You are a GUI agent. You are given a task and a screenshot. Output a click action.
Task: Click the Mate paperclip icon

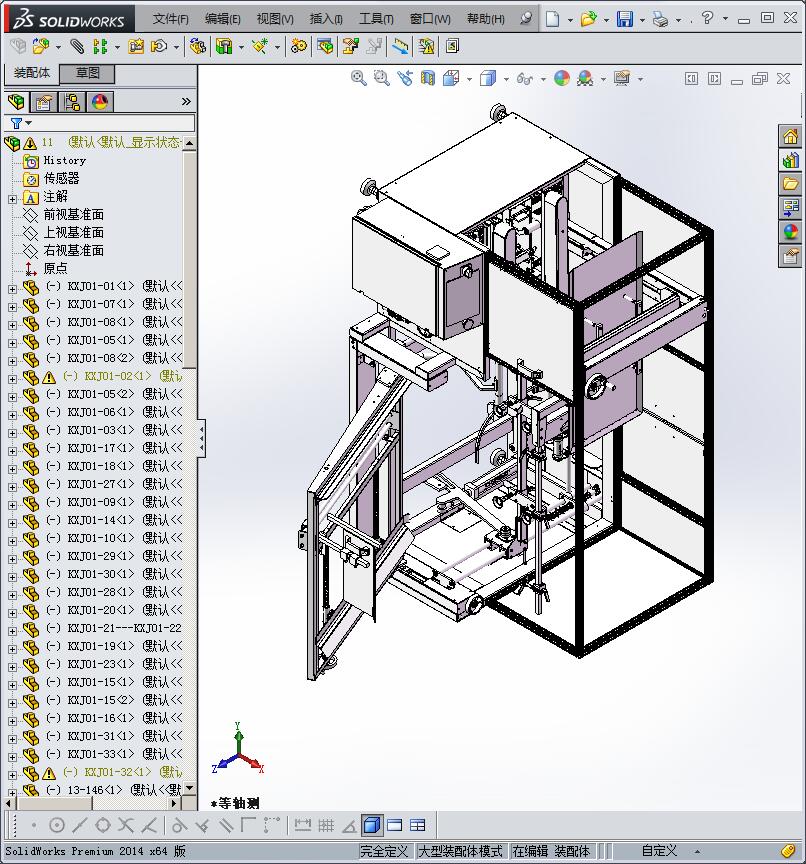pos(77,46)
